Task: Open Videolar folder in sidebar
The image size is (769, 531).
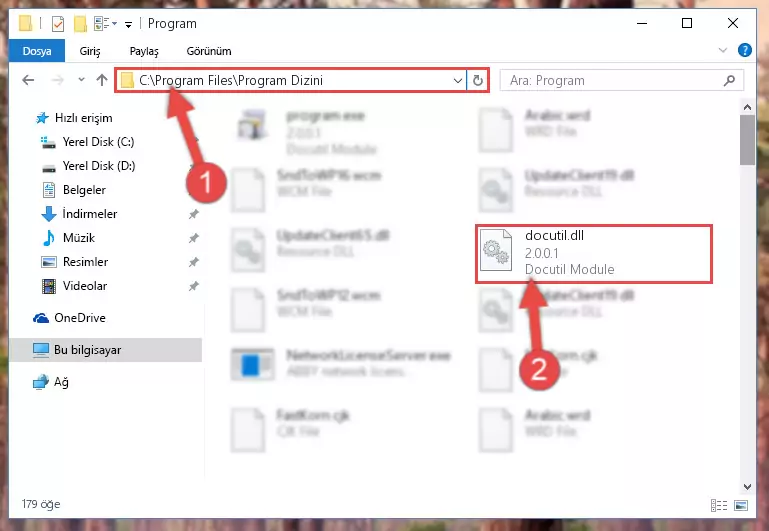Action: coord(85,286)
